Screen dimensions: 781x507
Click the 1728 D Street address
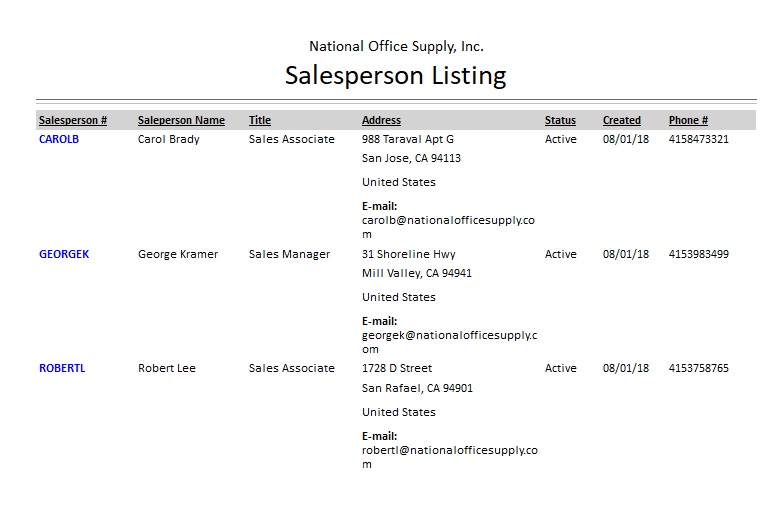click(397, 369)
